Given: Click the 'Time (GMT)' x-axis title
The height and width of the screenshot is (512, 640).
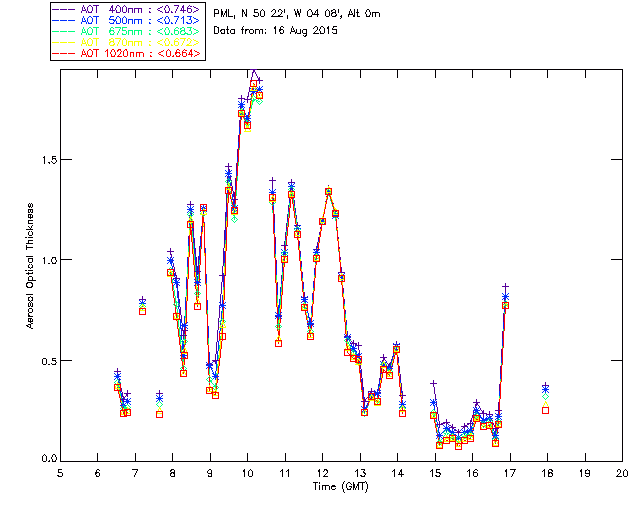Looking at the screenshot, I should pyautogui.click(x=341, y=485).
